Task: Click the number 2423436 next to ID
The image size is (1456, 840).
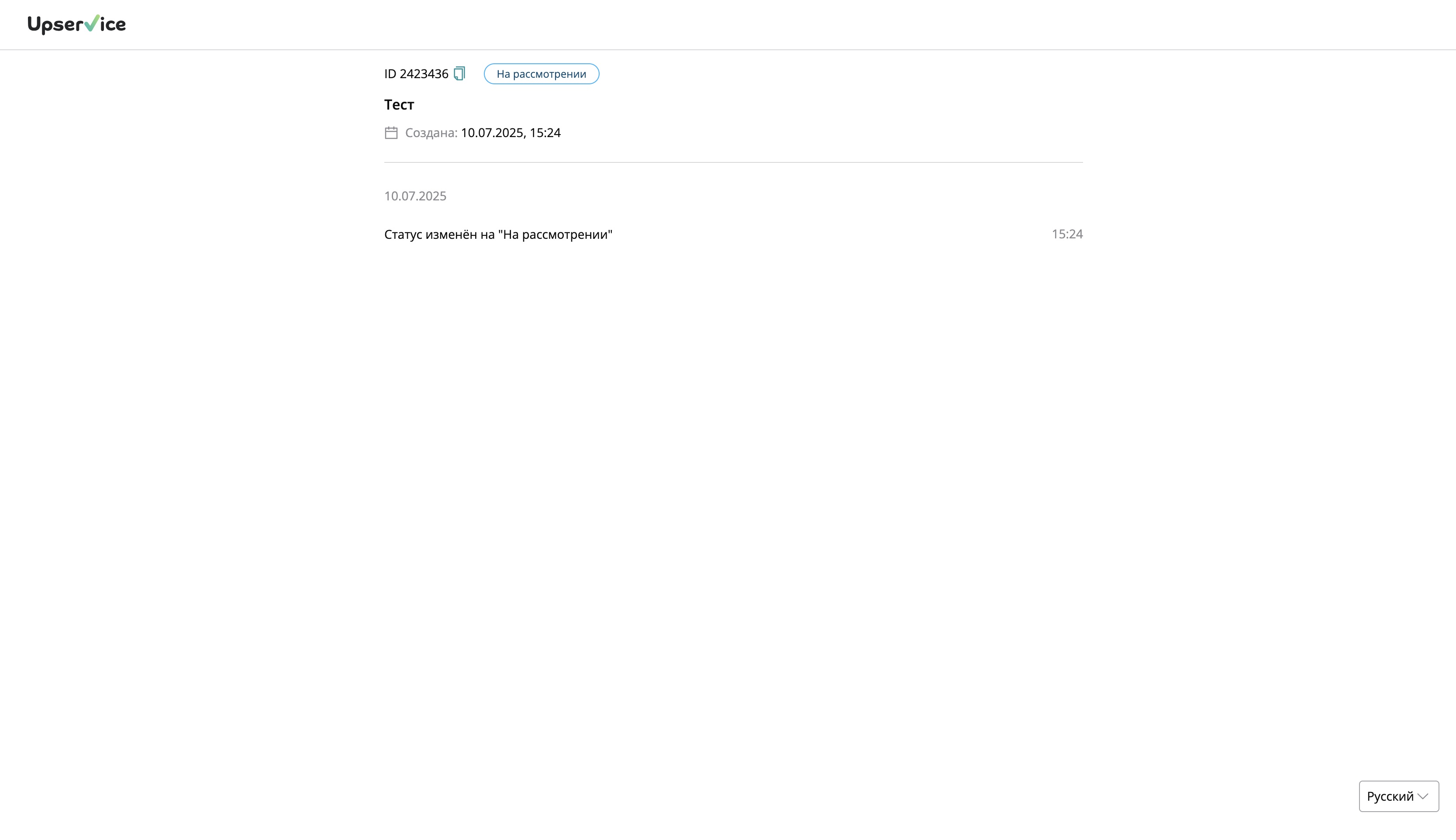Action: (424, 74)
